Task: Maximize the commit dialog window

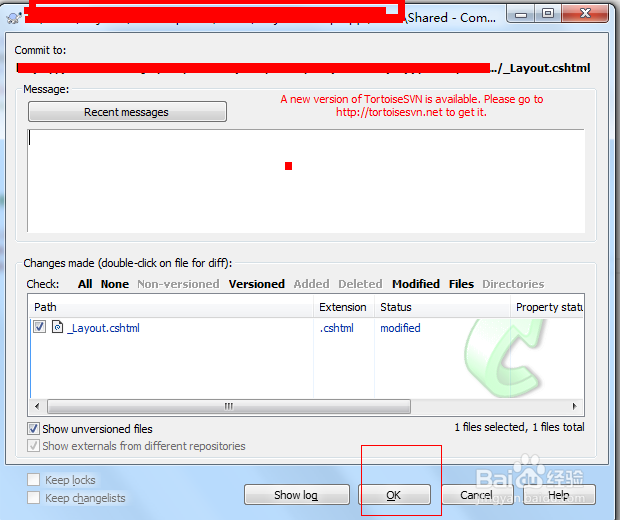Action: [548, 14]
